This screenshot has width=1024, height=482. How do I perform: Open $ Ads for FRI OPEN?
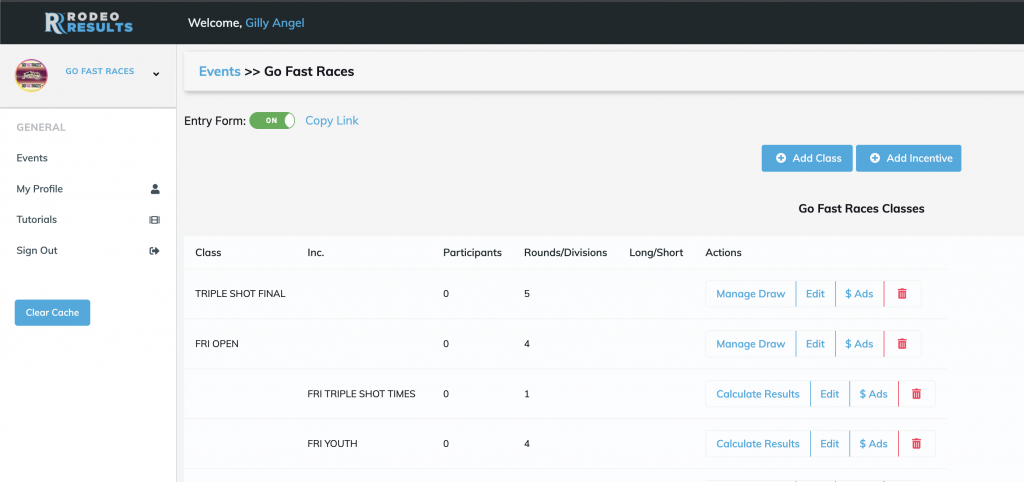[859, 344]
